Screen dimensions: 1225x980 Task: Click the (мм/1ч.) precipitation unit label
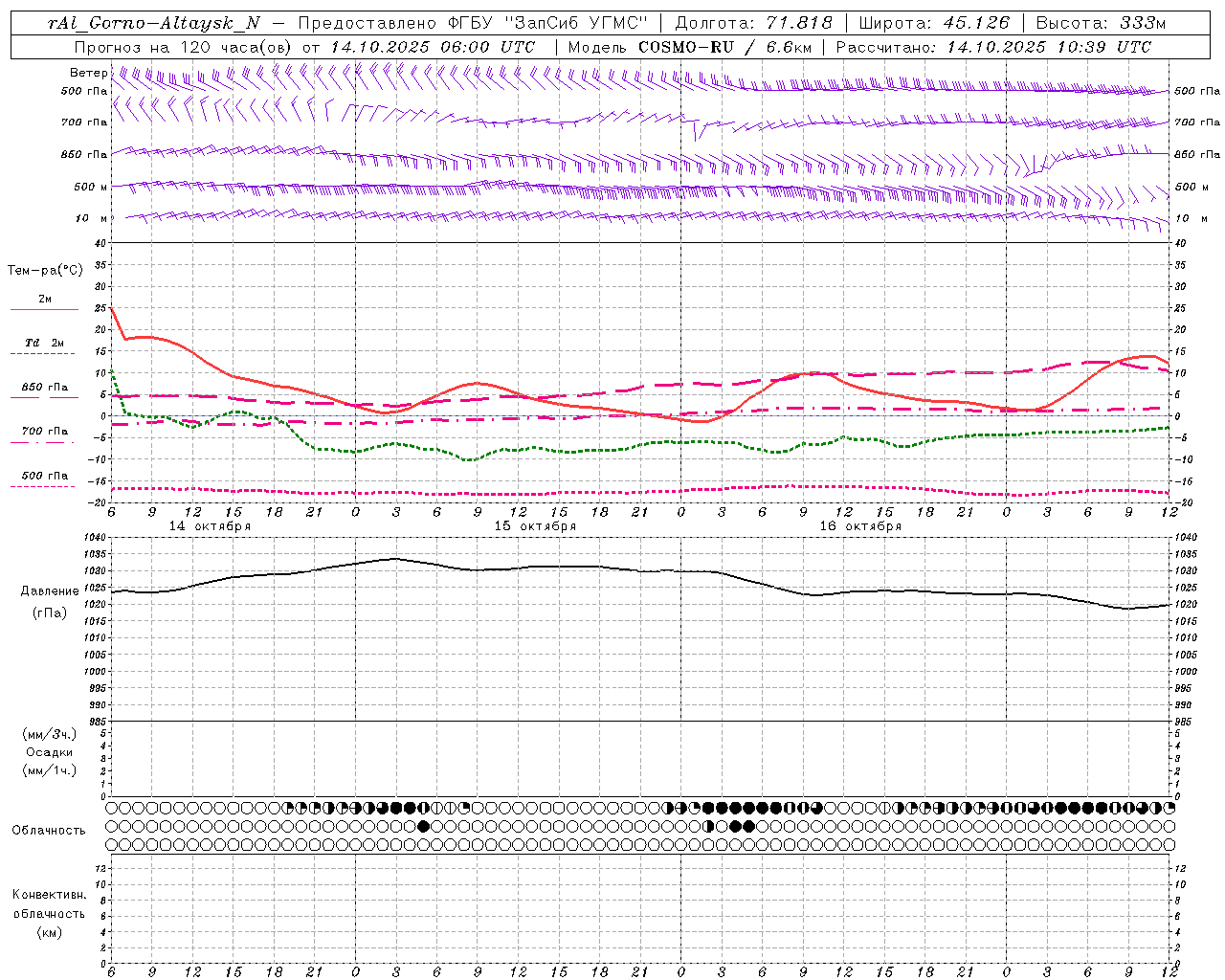pyautogui.click(x=50, y=770)
